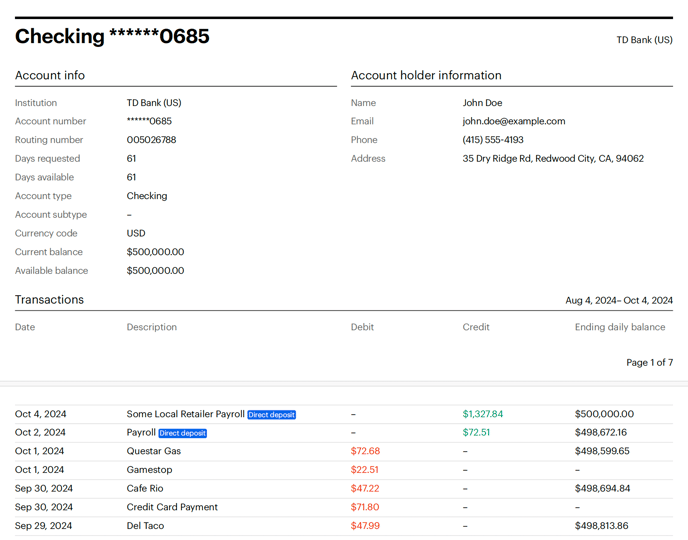The image size is (688, 540).
Task: Click the 'Oct 4, 2024' date cell
Action: click(40, 414)
